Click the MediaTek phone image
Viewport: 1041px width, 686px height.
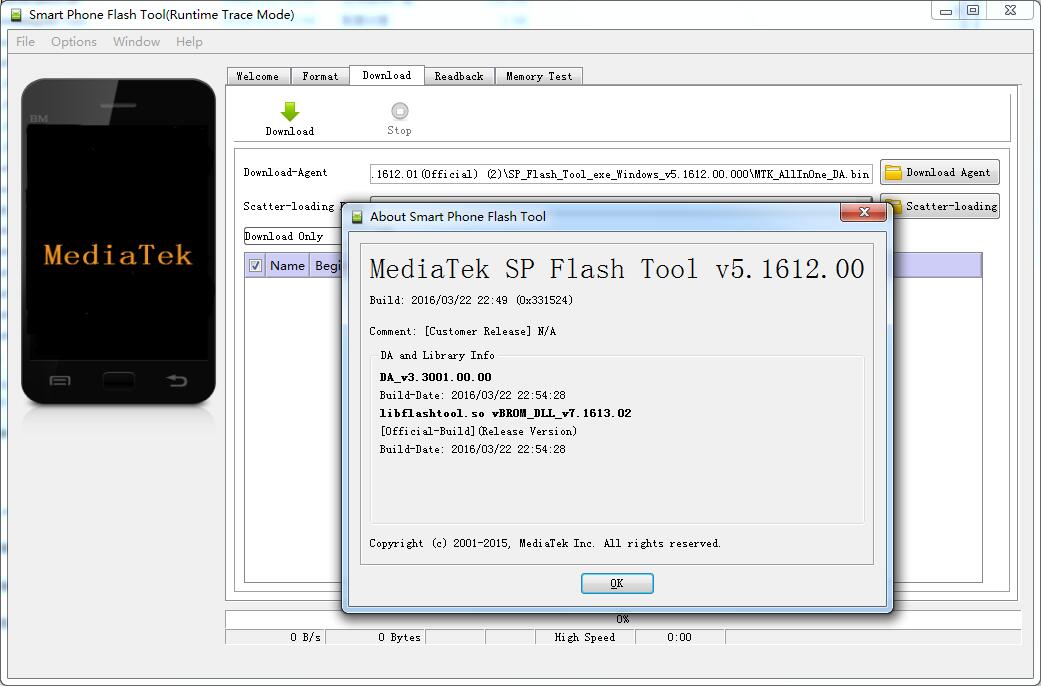[118, 242]
